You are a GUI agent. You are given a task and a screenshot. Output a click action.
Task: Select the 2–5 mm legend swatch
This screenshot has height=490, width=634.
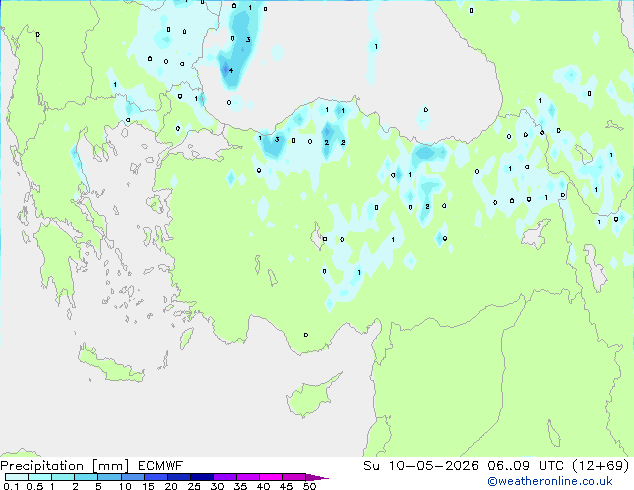86,477
